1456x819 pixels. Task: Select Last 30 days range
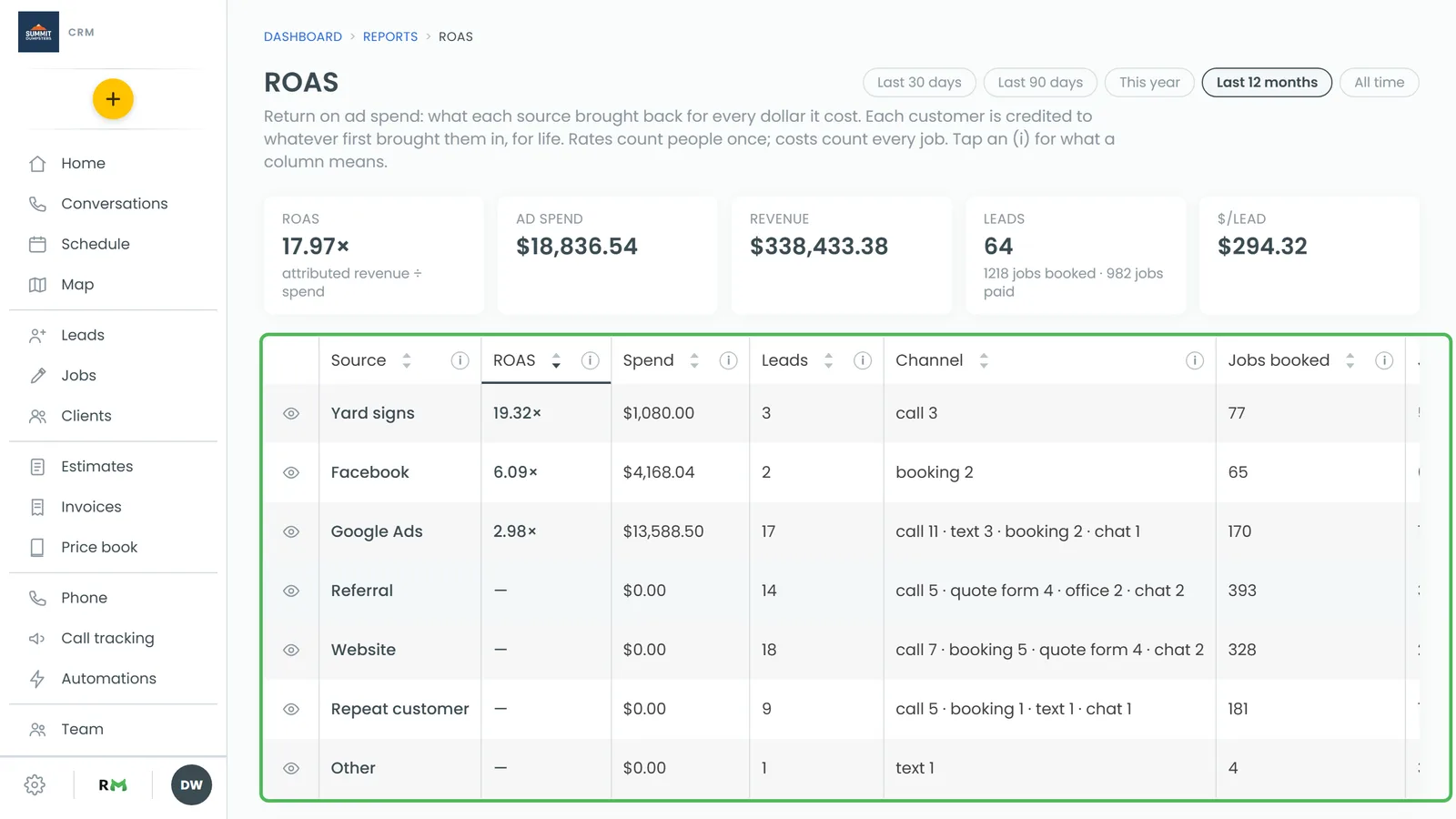tap(919, 82)
